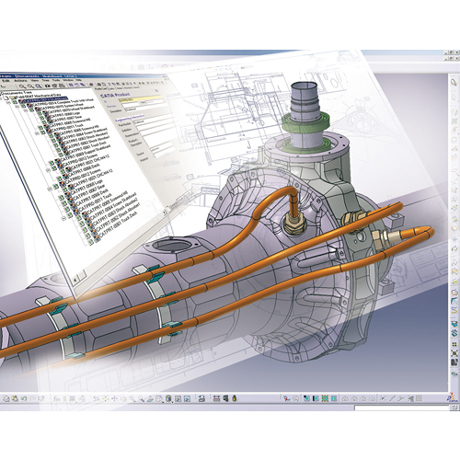Select the zoom-in magnifier in bottom toolbar
Screen dimensions: 460x460
tap(132, 398)
